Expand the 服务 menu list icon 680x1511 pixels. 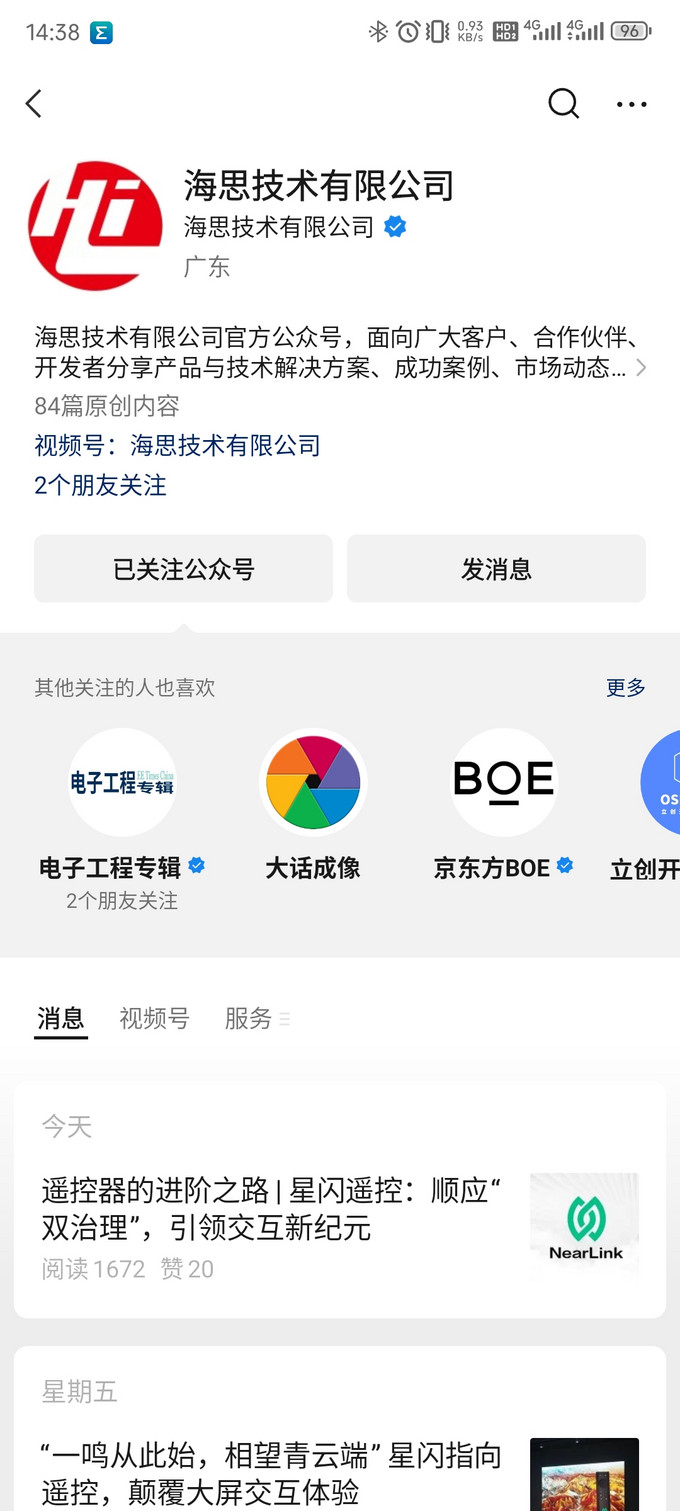point(285,1019)
